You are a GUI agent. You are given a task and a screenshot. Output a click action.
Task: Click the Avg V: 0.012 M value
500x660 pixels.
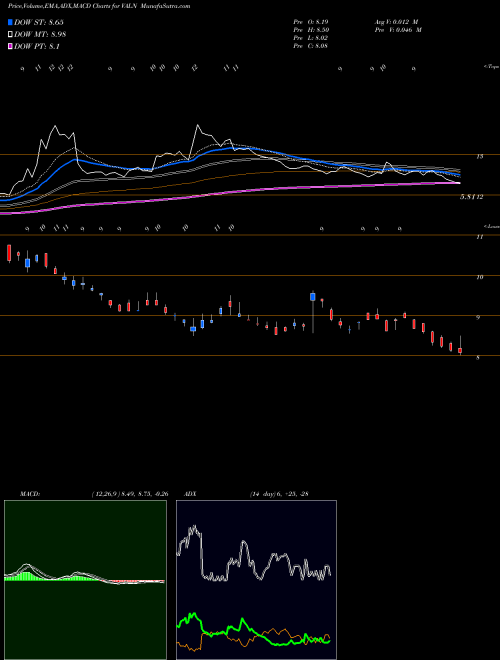pyautogui.click(x=395, y=21)
